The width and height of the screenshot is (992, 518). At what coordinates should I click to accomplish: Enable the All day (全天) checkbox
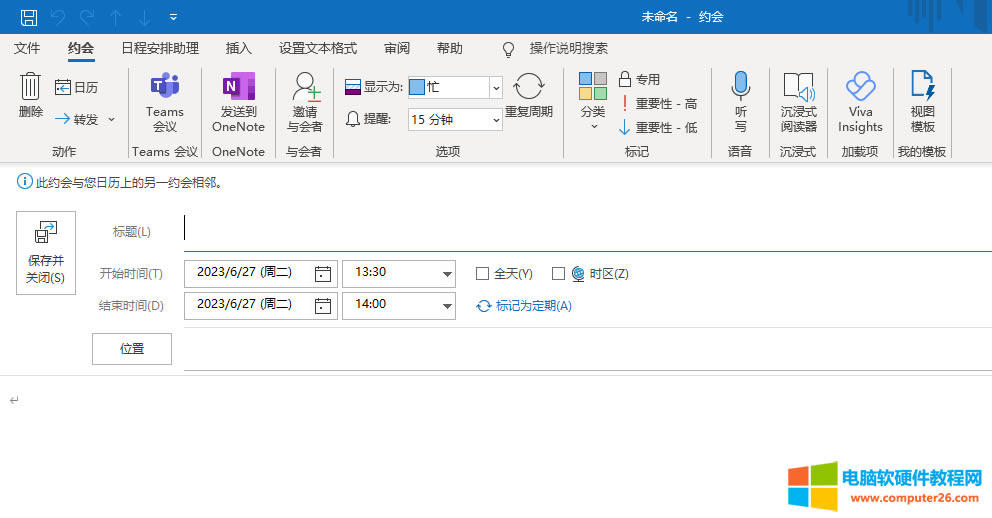[x=482, y=274]
